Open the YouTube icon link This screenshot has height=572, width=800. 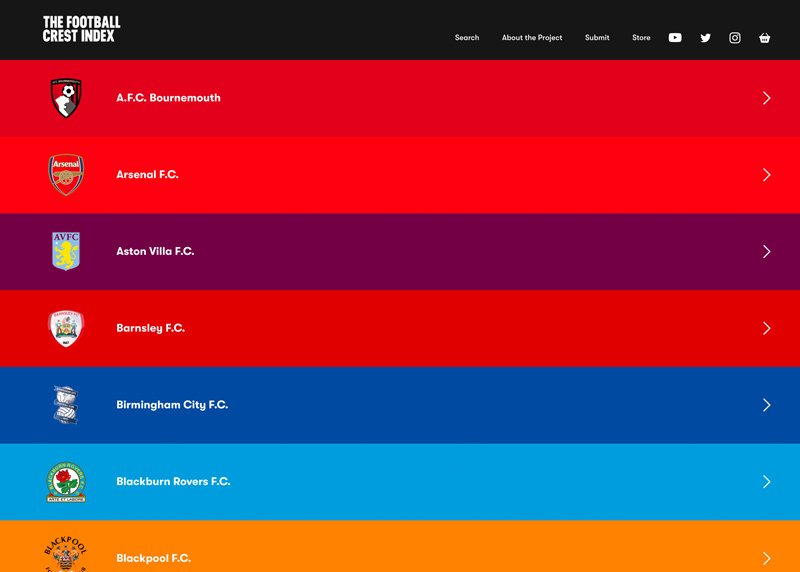pos(675,38)
